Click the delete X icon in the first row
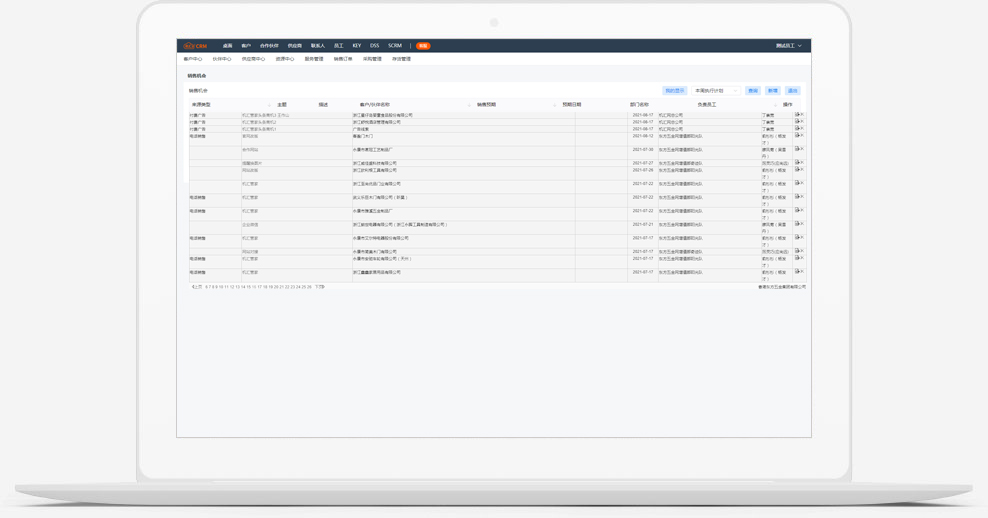Viewport: 988px width, 518px height. (802, 115)
